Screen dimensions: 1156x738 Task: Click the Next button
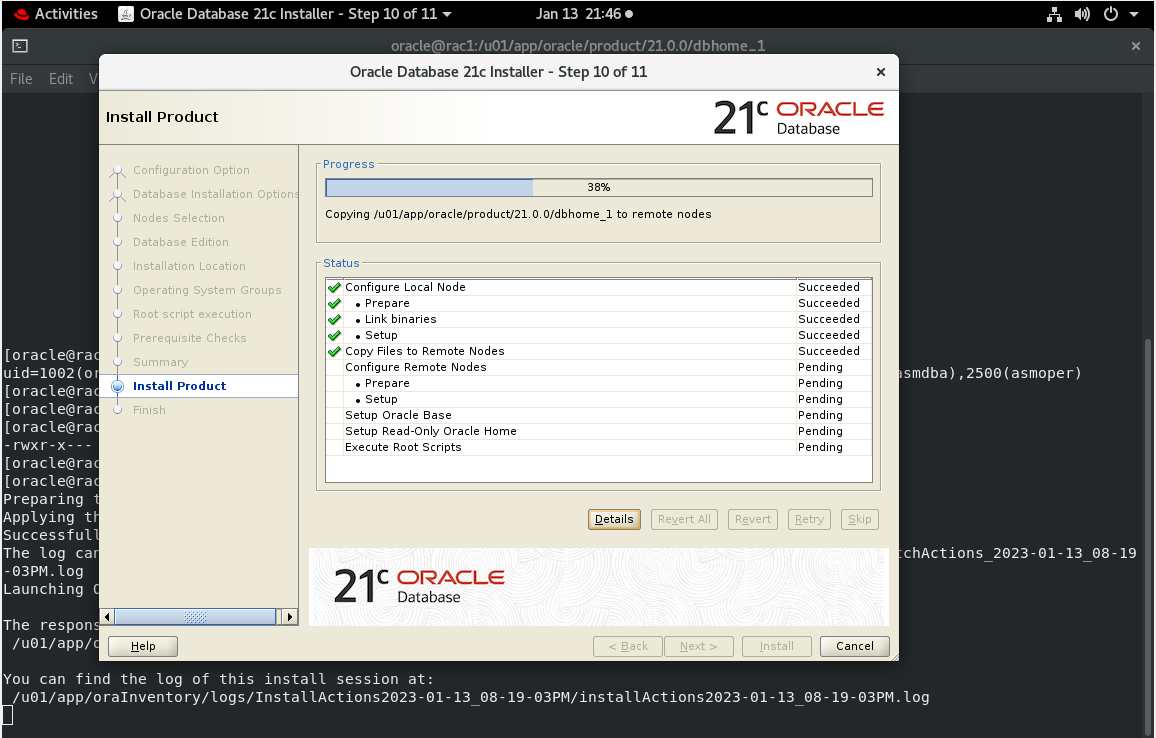[698, 646]
